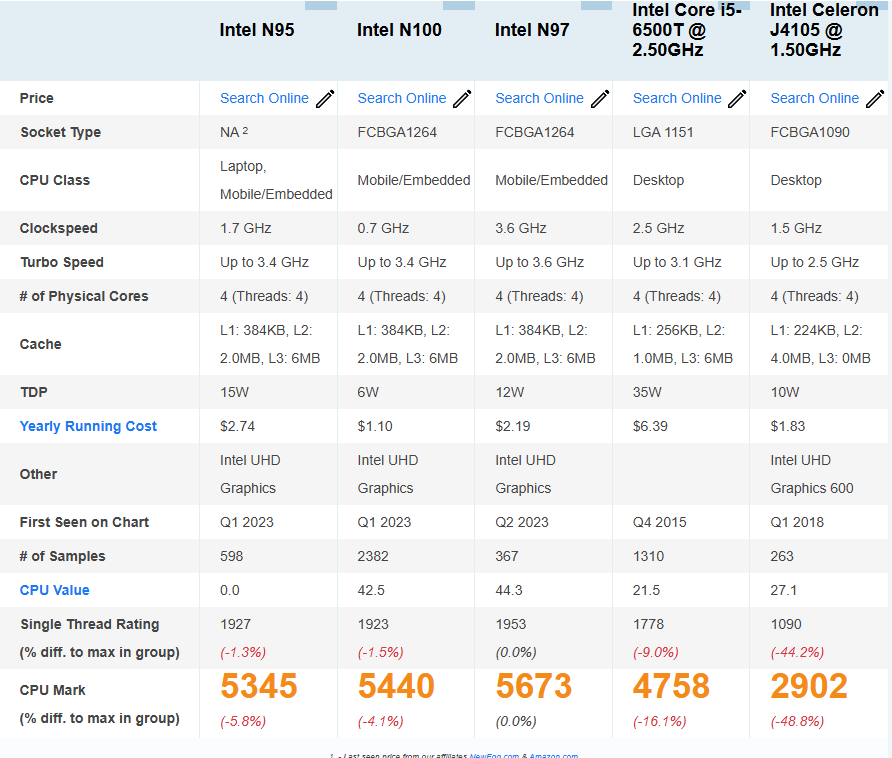Select the Intel Core i5-6500T @ 2.50GHz heading
The image size is (892, 758).
[687, 30]
